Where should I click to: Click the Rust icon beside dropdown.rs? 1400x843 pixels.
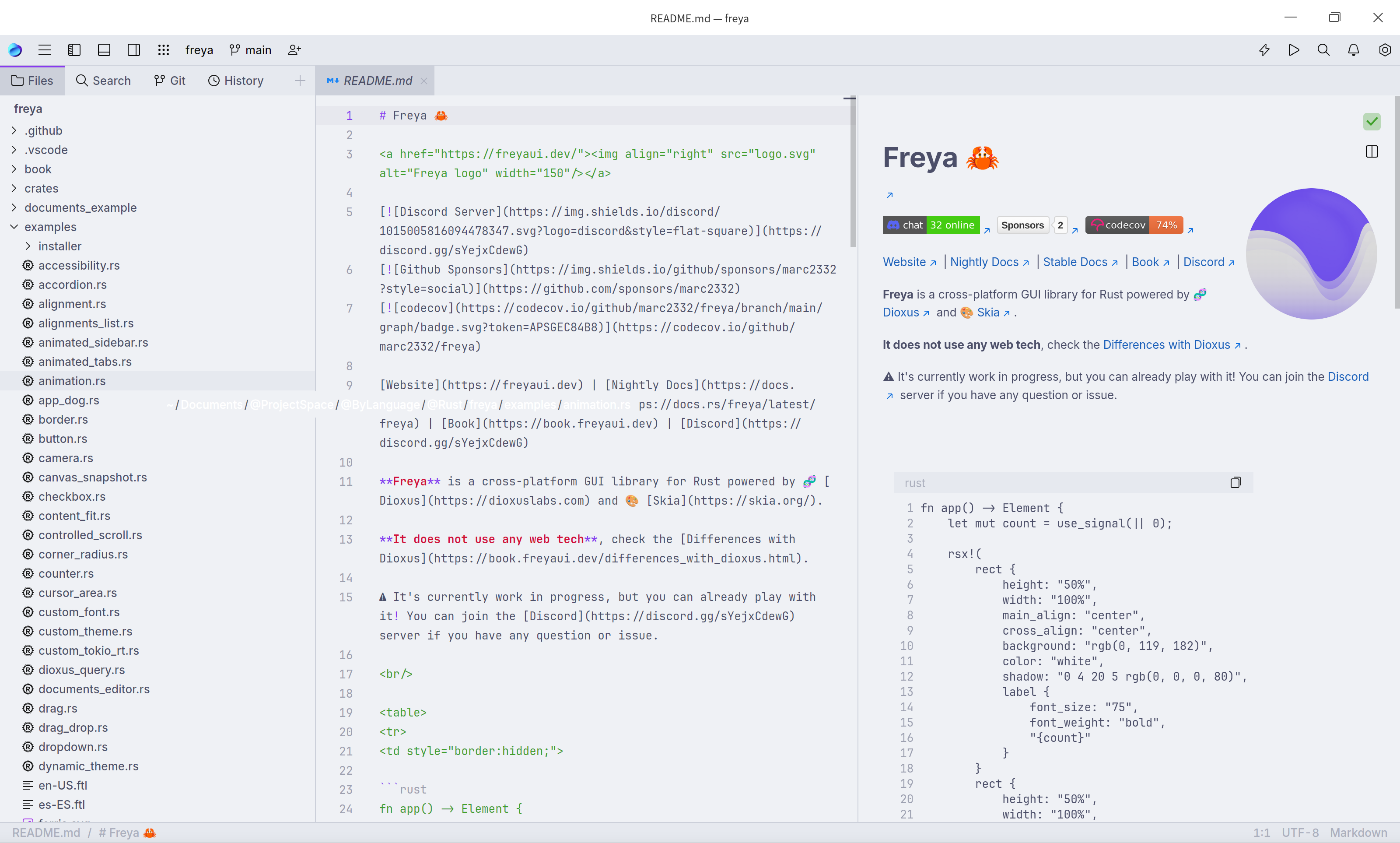point(28,747)
